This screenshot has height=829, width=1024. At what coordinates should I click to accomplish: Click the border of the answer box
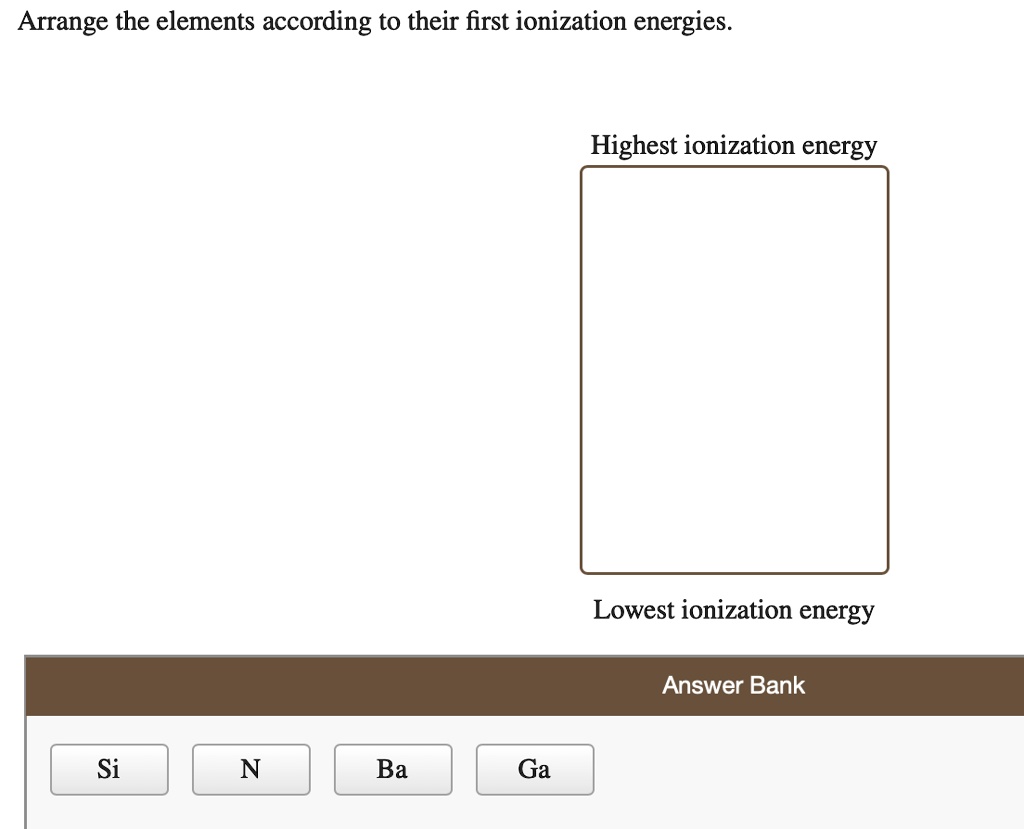(x=581, y=370)
